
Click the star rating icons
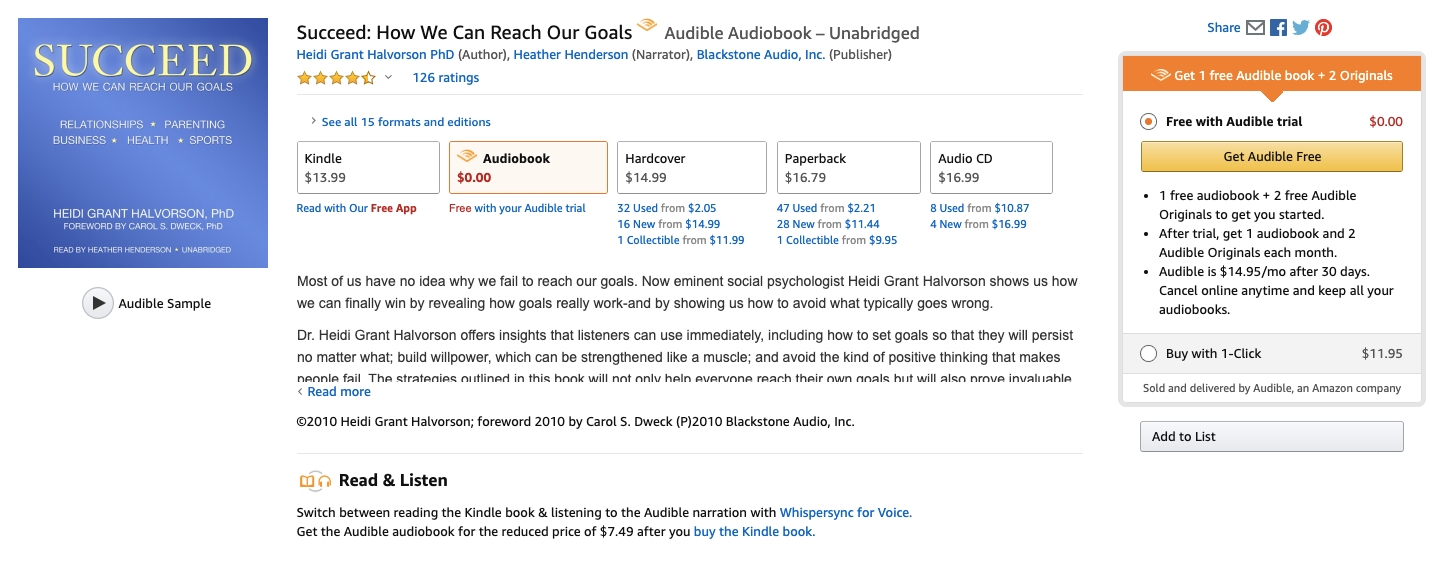click(336, 78)
